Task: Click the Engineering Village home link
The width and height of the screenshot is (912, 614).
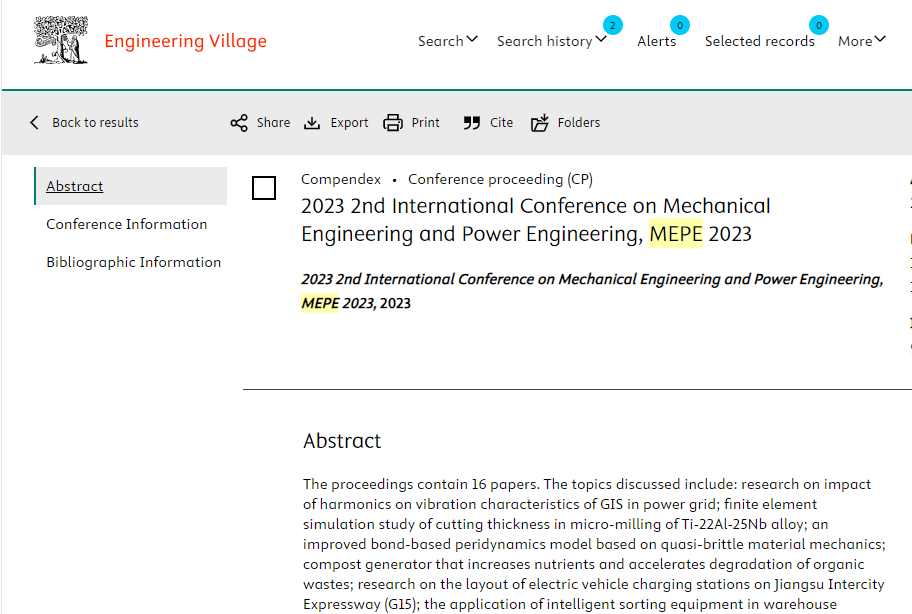Action: point(186,41)
